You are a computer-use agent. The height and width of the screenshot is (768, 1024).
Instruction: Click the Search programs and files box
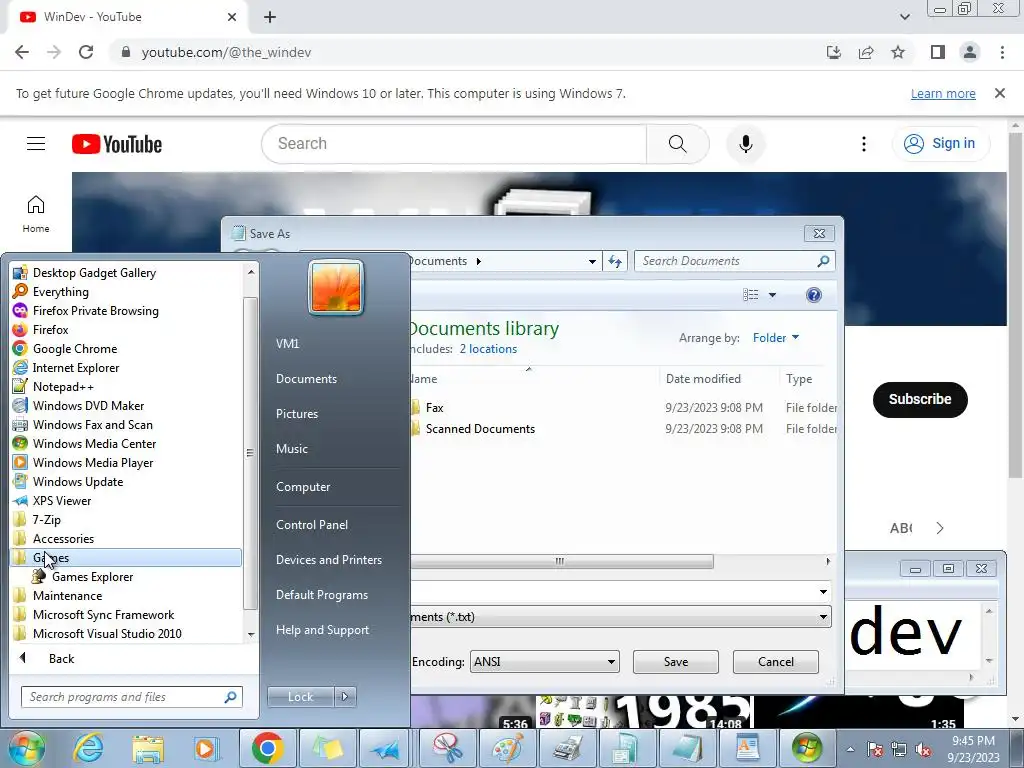click(131, 697)
